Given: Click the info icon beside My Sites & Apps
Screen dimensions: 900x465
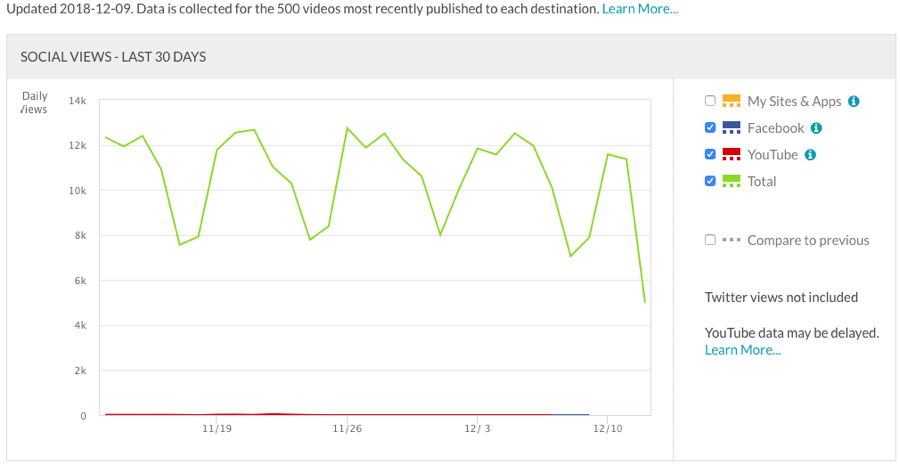Looking at the screenshot, I should click(x=854, y=101).
